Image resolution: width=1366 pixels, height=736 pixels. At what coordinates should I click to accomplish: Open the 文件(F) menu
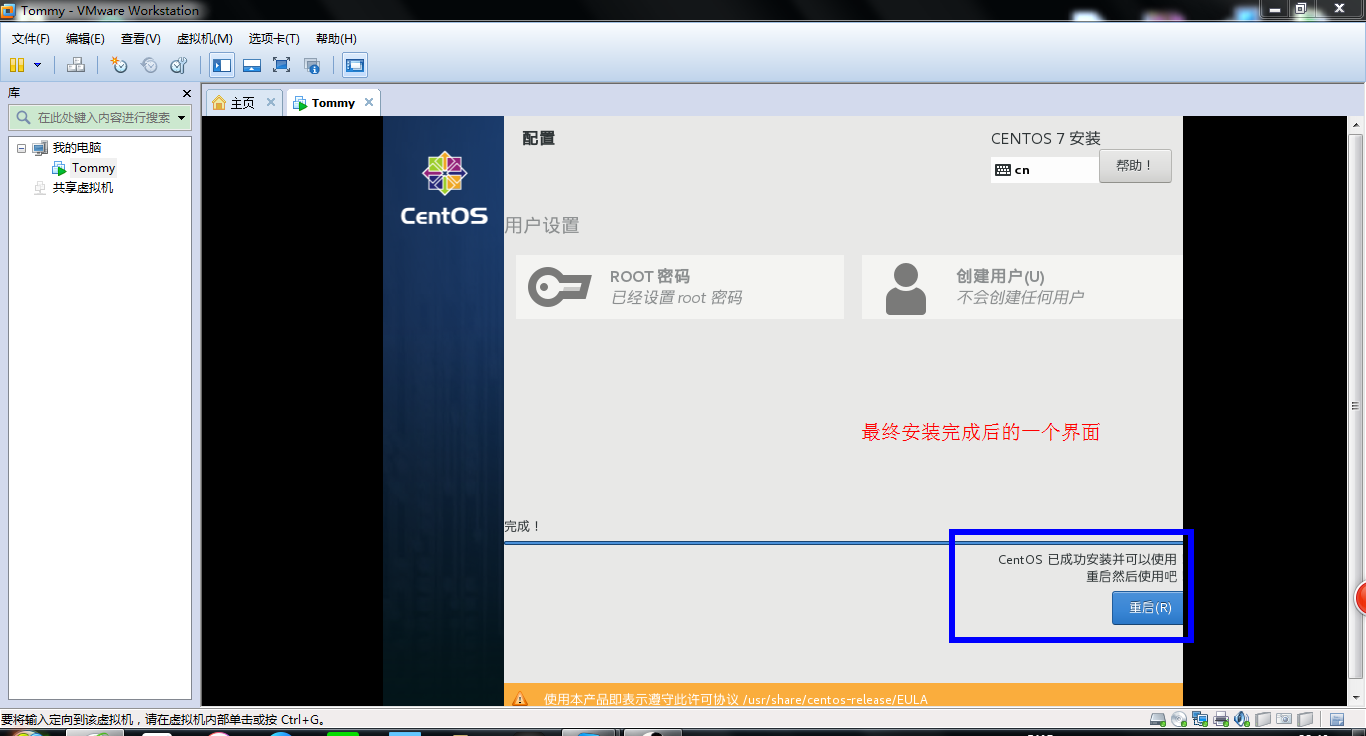pos(31,39)
